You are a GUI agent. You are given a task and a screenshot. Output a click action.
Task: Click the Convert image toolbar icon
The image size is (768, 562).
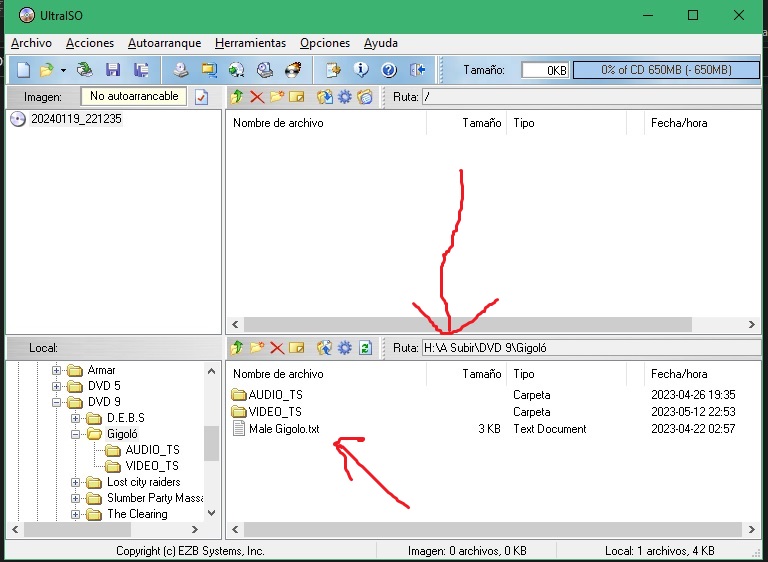pos(209,70)
